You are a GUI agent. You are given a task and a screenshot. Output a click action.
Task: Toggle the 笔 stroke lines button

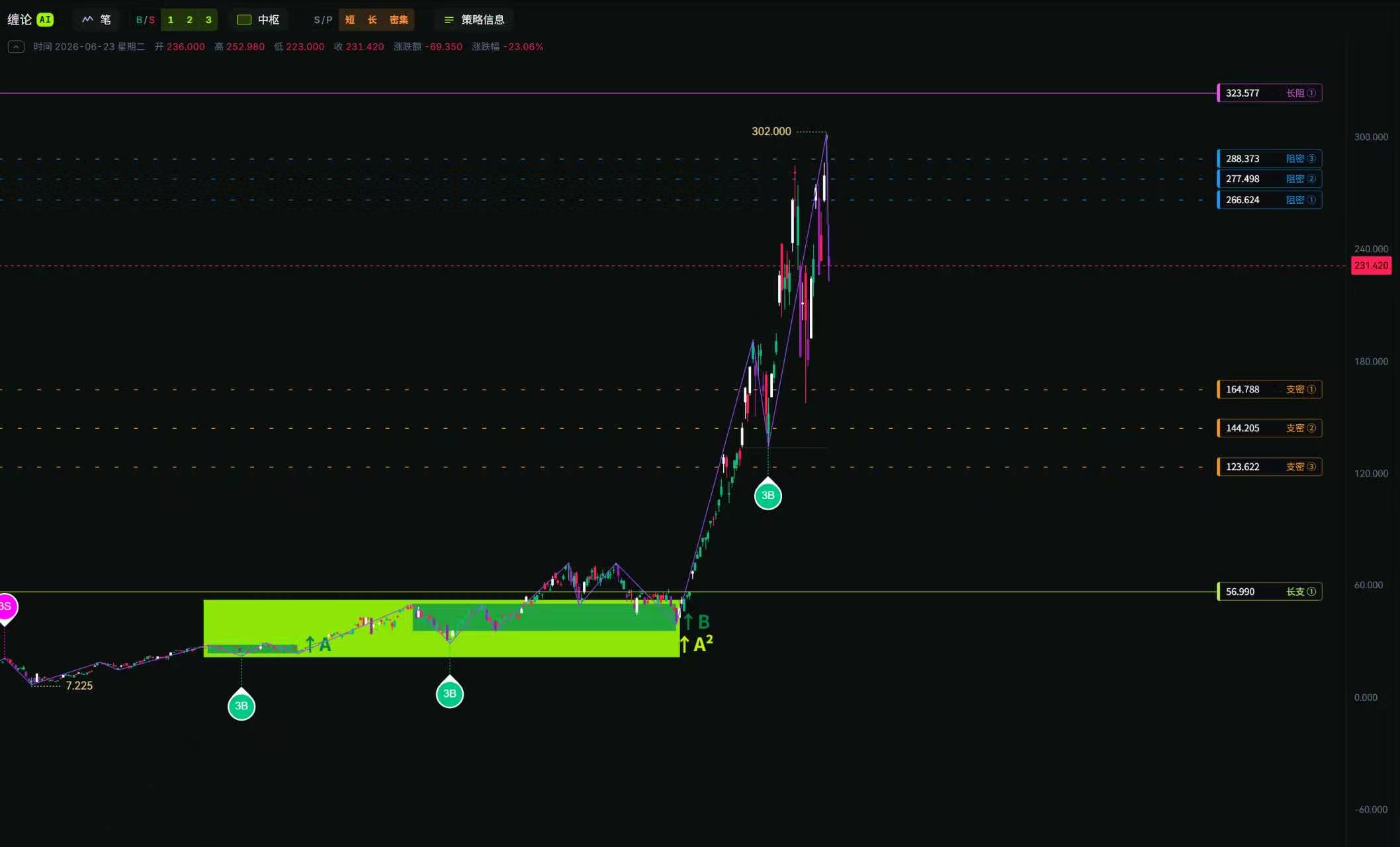click(x=97, y=20)
